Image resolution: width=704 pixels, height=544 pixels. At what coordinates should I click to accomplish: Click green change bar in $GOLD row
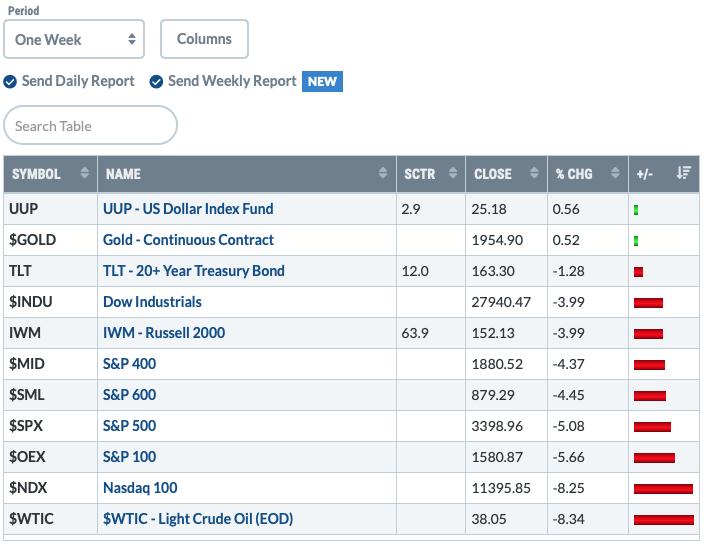click(x=636, y=241)
